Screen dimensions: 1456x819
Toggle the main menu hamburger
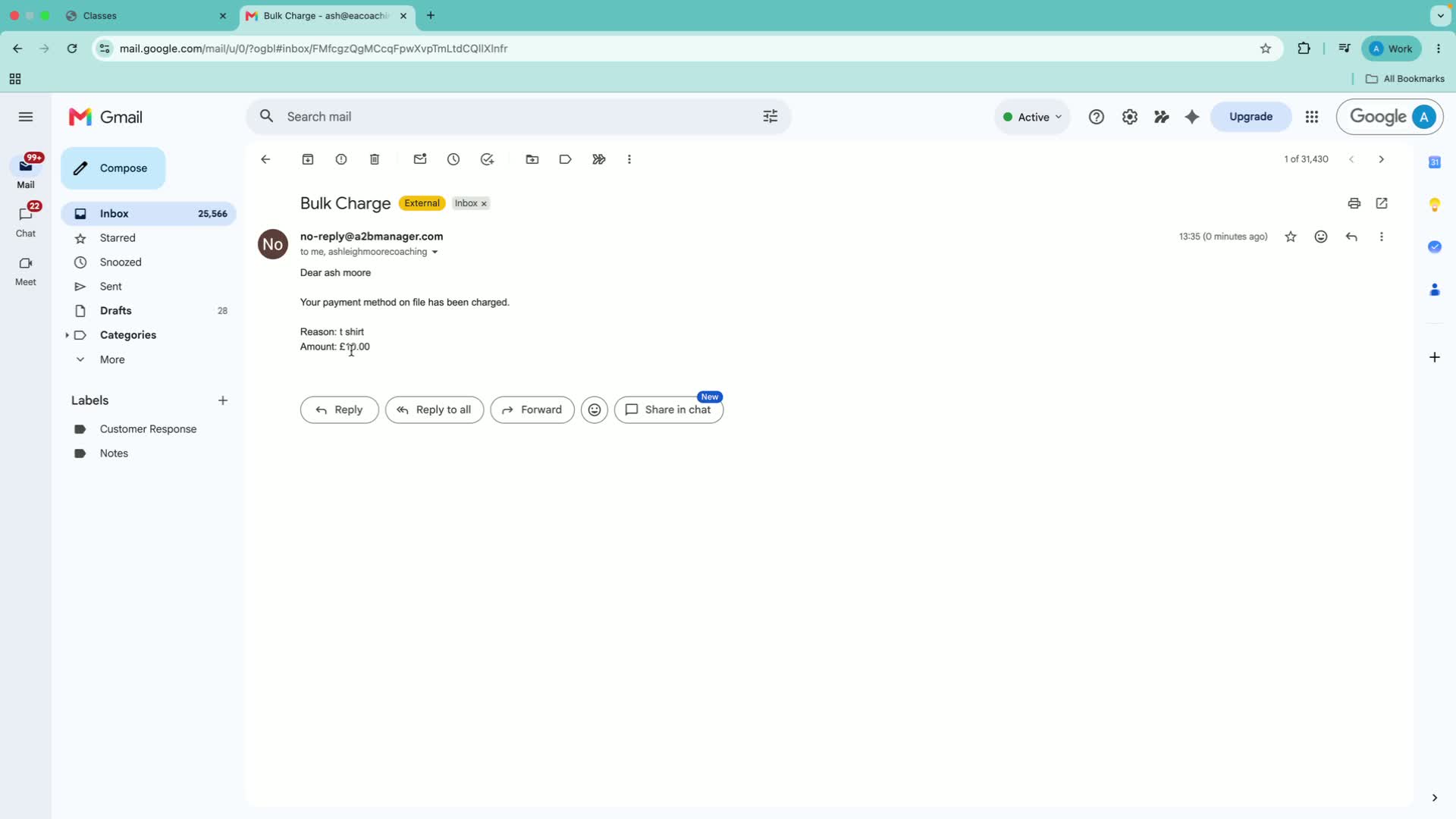click(x=26, y=117)
